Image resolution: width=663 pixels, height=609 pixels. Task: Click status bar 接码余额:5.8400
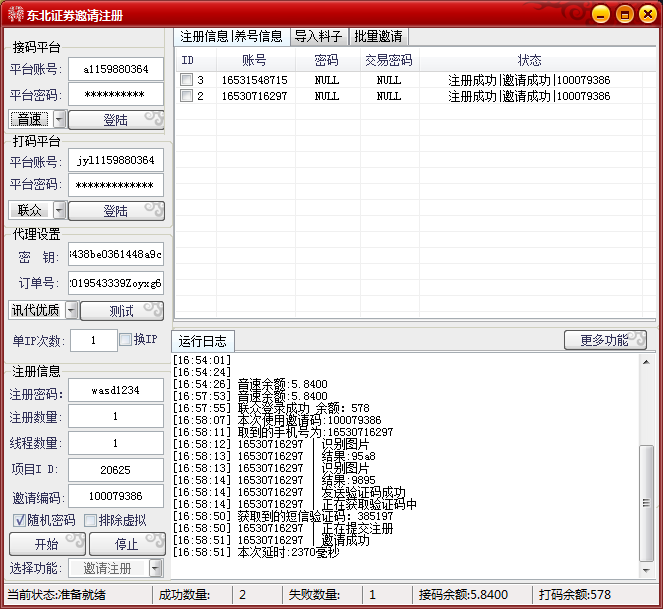point(463,595)
